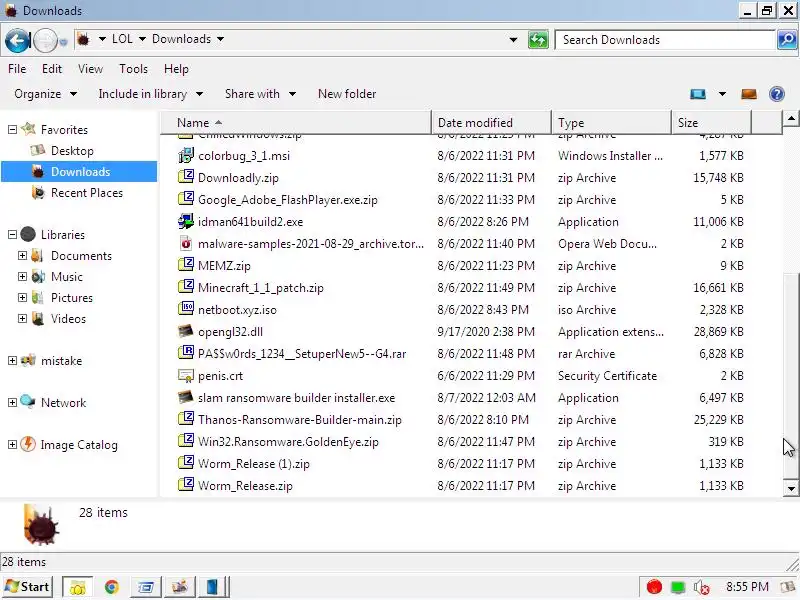Open the View menu
Viewport: 800px width, 600px height.
click(x=90, y=68)
